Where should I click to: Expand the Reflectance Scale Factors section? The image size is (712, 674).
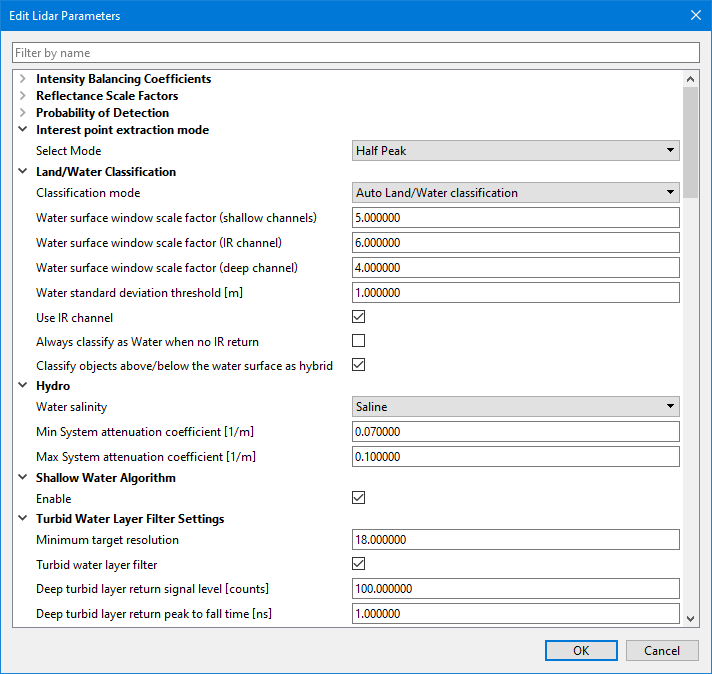22,96
